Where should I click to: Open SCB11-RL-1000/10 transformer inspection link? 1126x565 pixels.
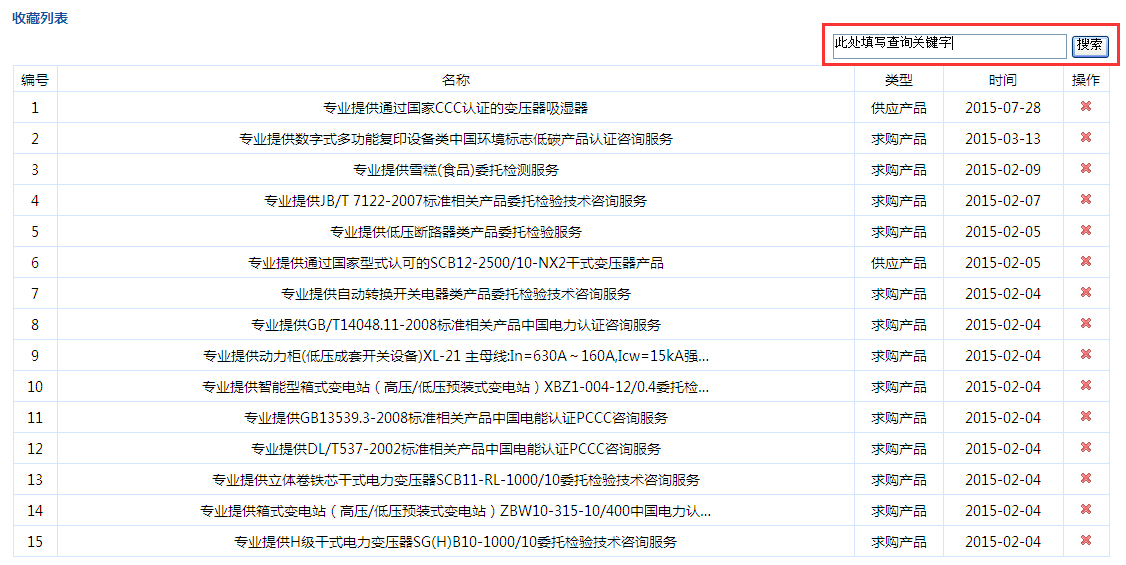click(455, 480)
